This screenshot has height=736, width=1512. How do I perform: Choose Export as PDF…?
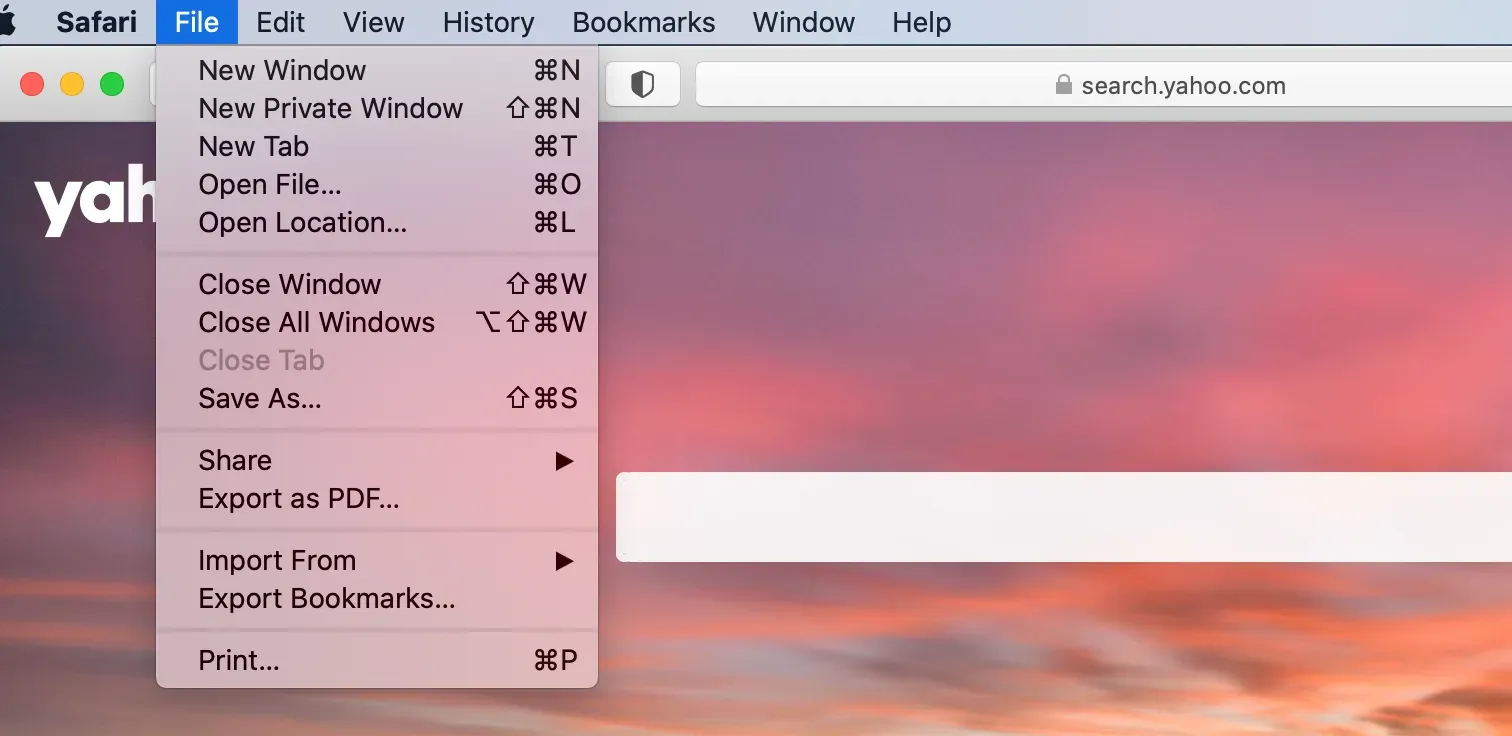(x=377, y=498)
